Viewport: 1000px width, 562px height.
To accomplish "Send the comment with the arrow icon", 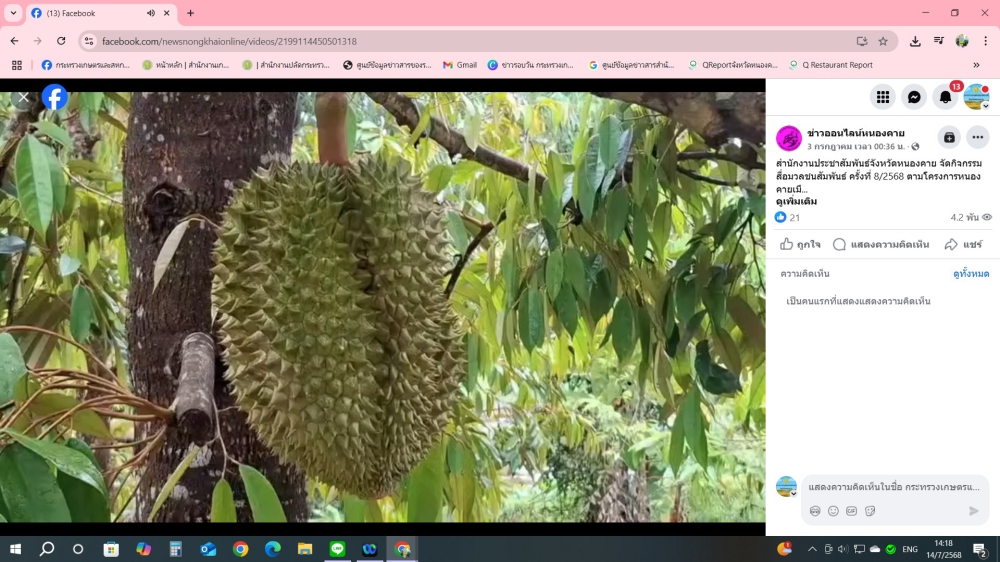I will point(973,511).
